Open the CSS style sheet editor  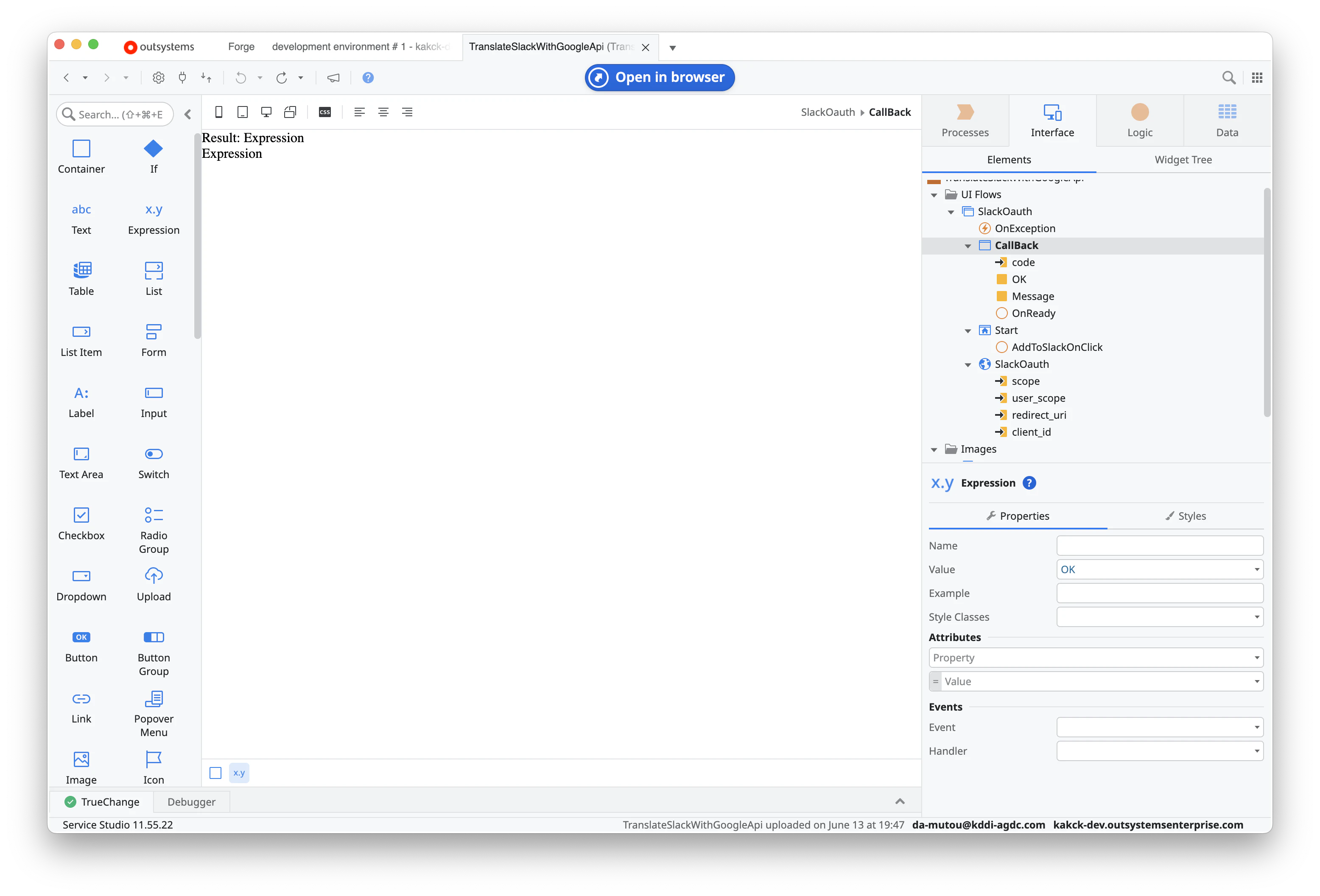[325, 112]
